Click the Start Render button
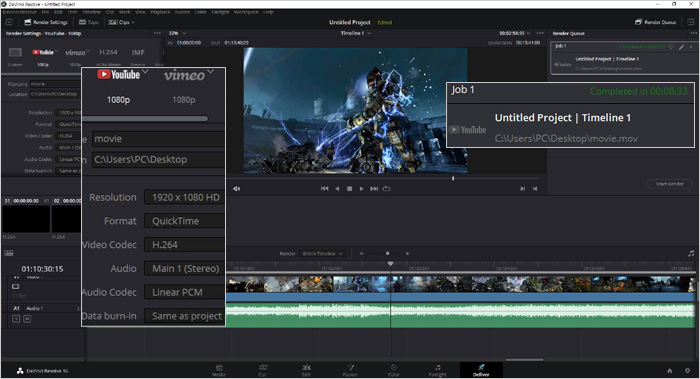 click(x=670, y=184)
